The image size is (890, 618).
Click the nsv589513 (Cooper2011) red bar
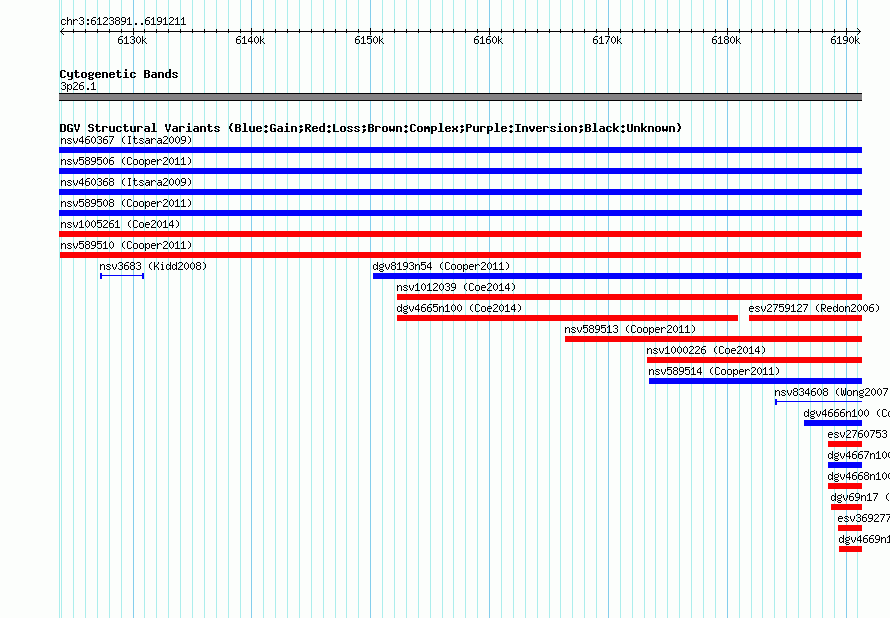click(x=713, y=339)
